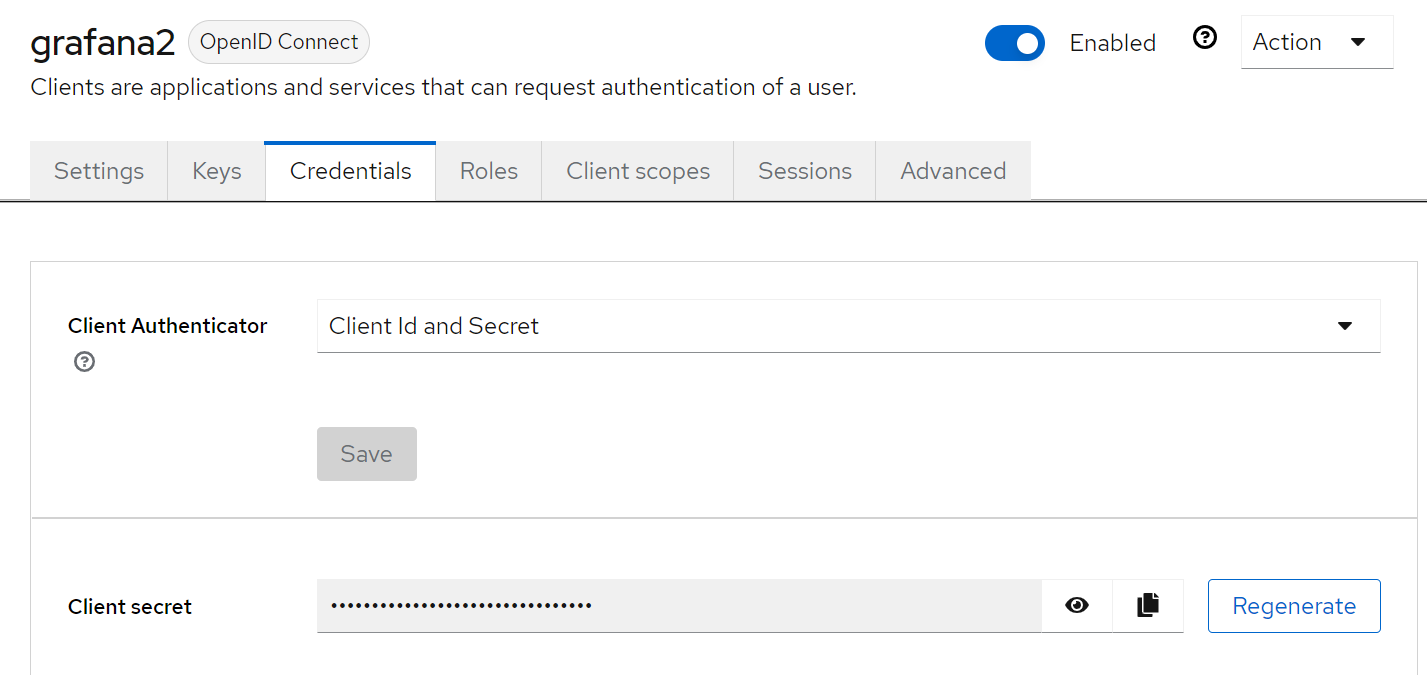Expand the Client Authenticator dropdown
Viewport: 1427px width, 675px height.
point(849,326)
